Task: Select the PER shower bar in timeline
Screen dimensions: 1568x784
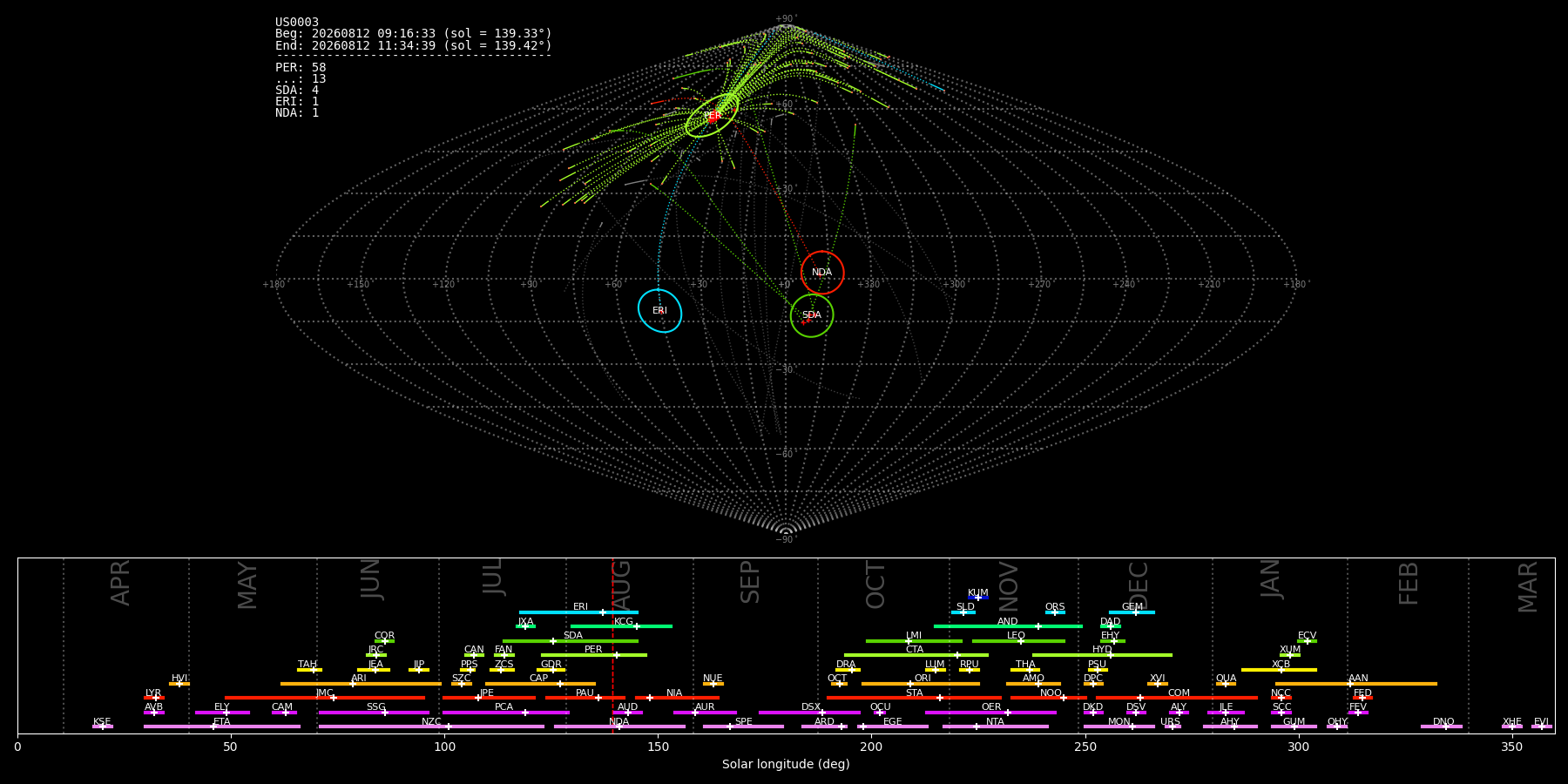Action: point(594,655)
